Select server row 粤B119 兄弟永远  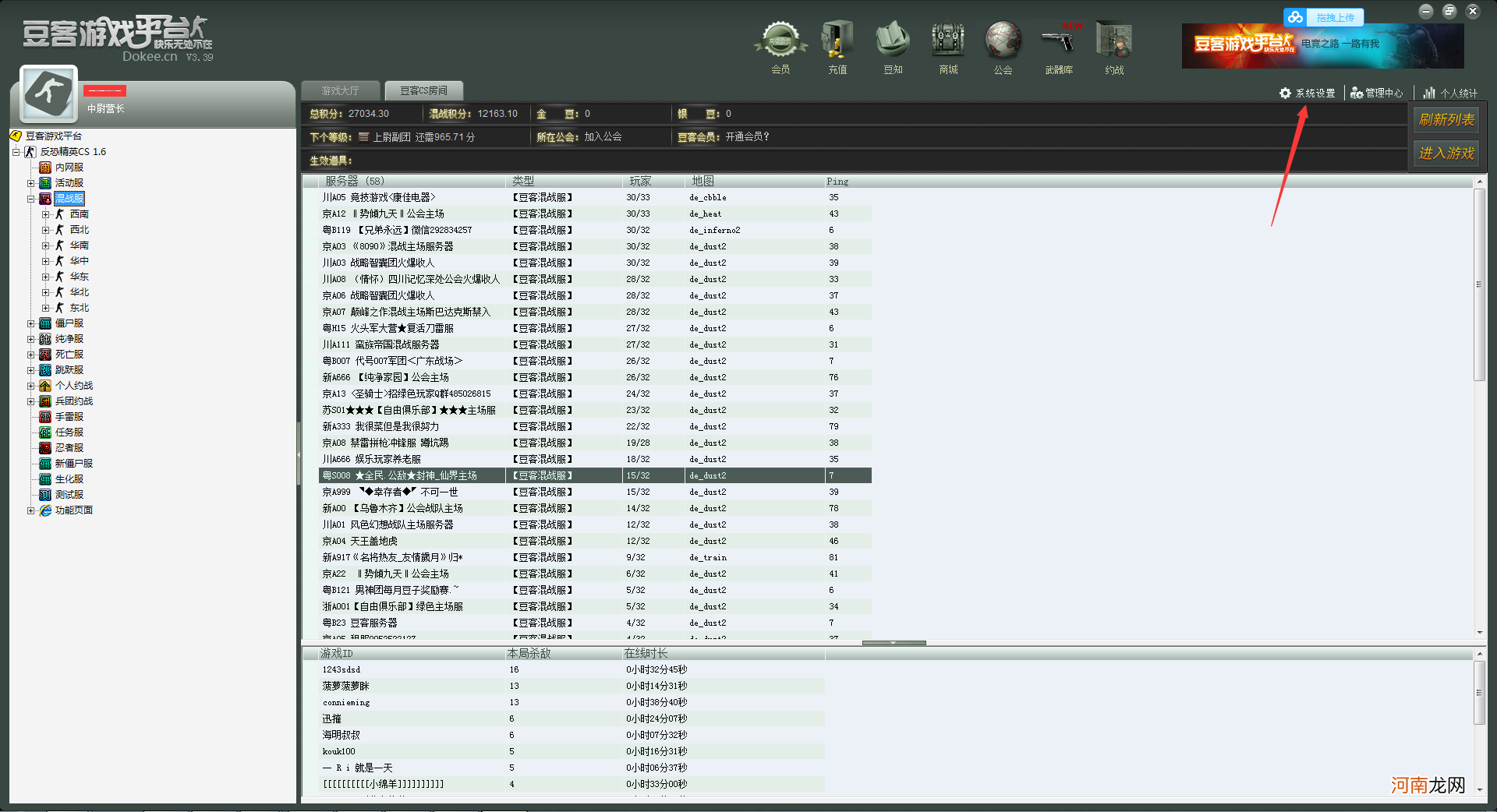click(596, 230)
